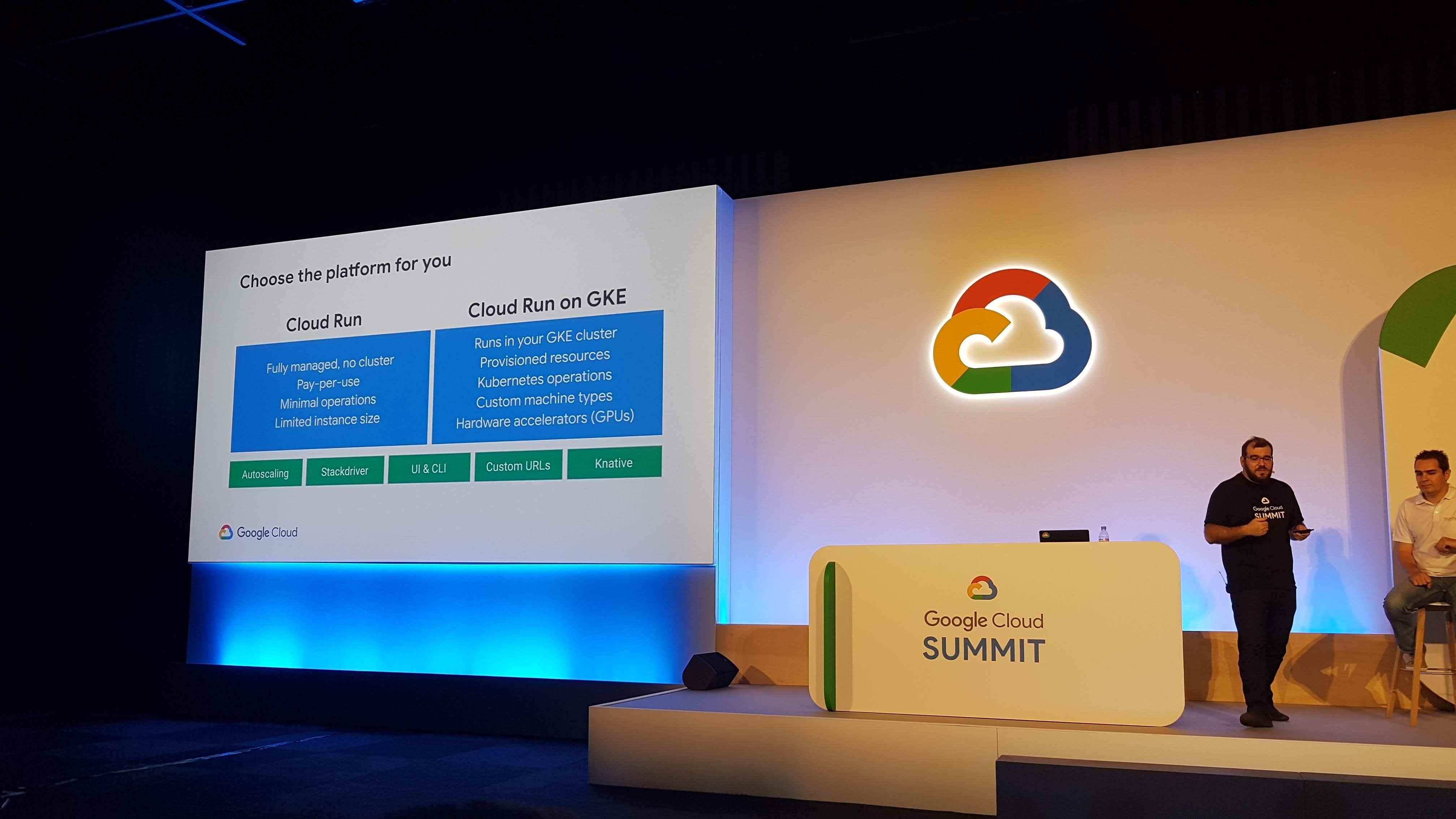Click the Cloud Run column heading
This screenshot has height=819, width=1456.
coord(324,322)
